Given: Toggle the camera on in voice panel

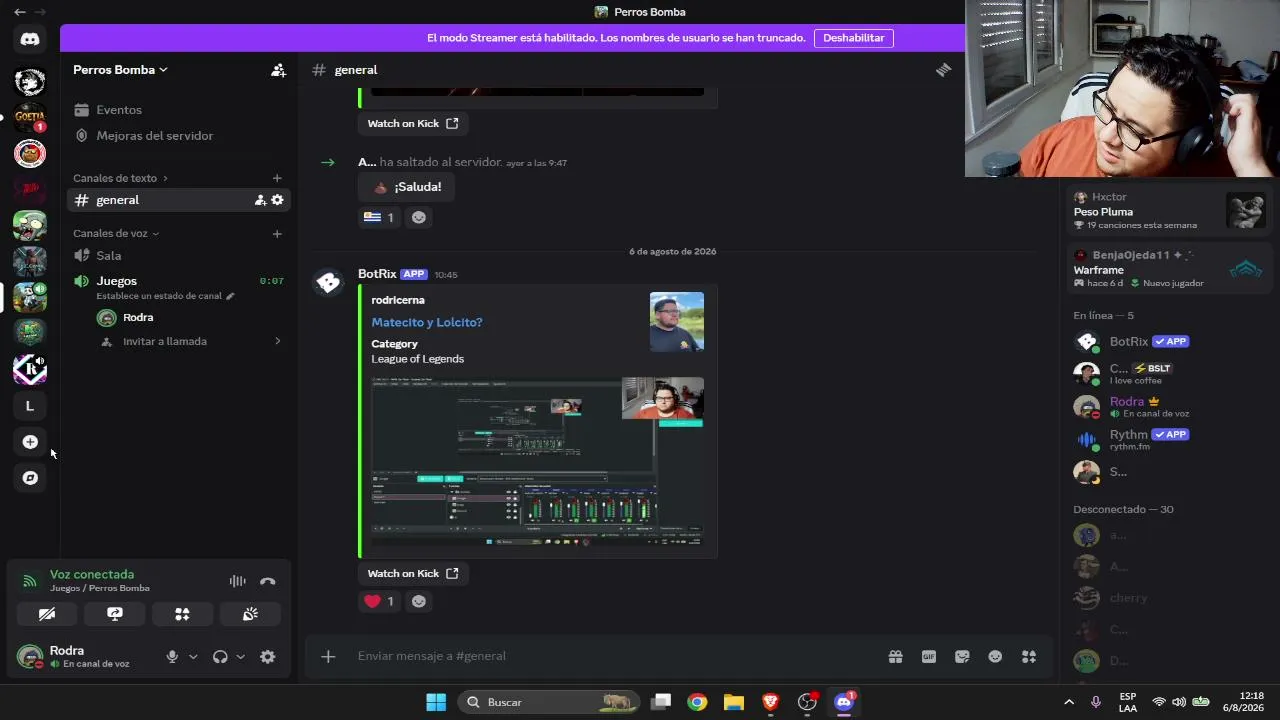Looking at the screenshot, I should (46, 614).
